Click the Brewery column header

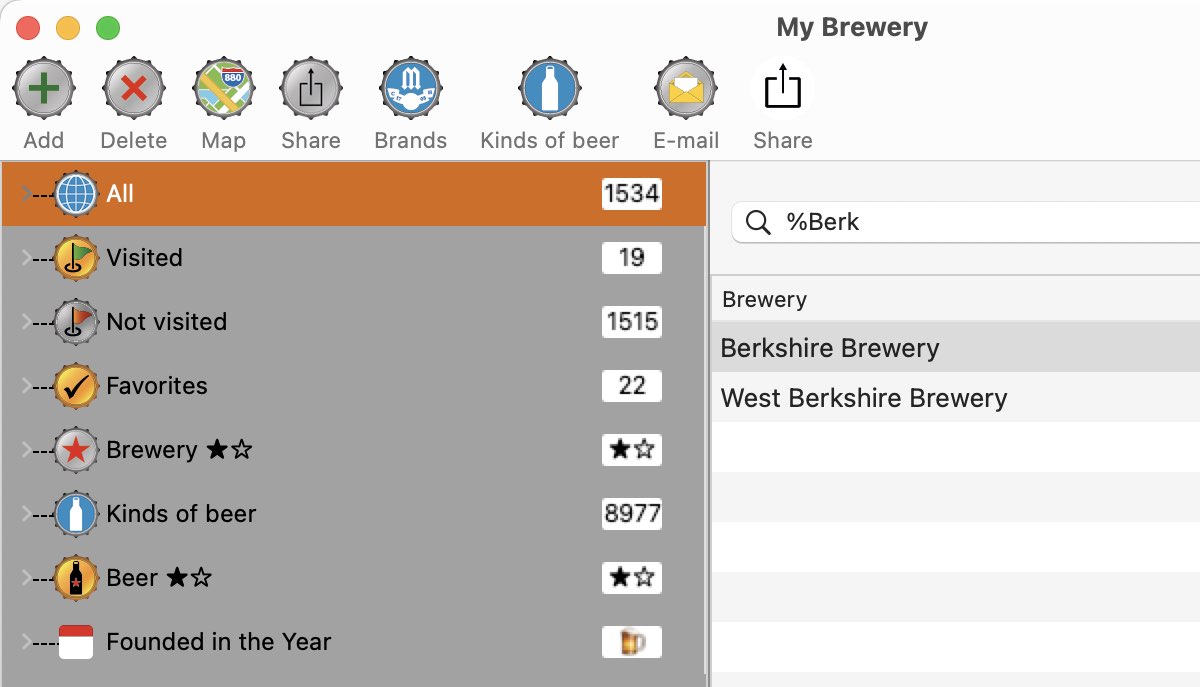764,299
